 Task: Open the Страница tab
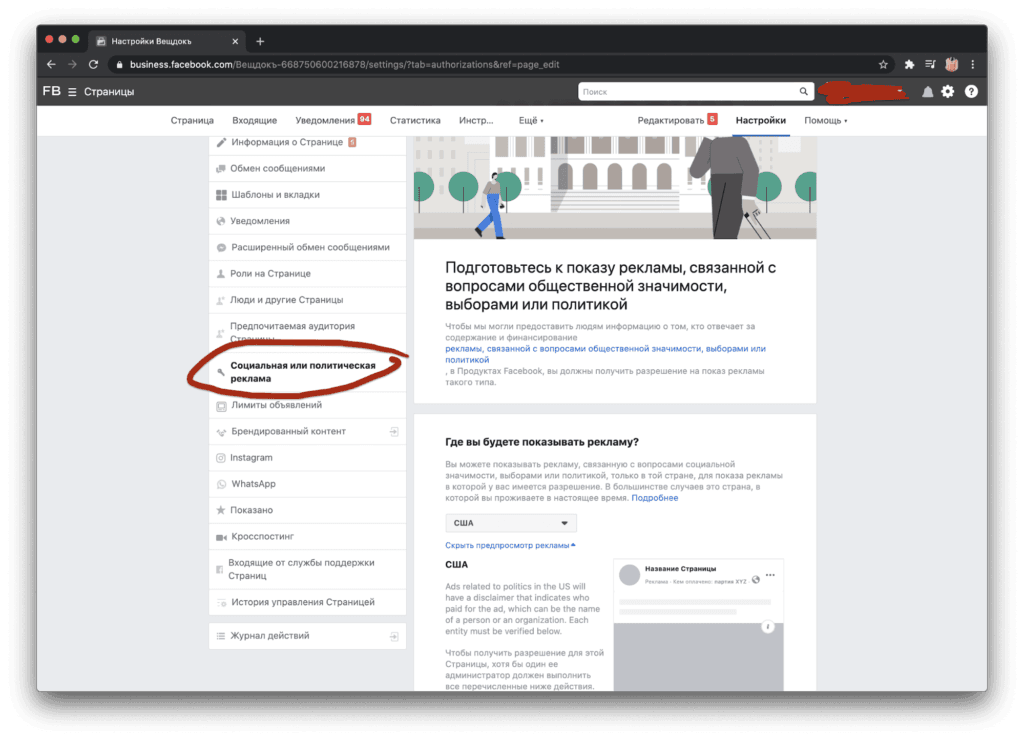point(192,121)
